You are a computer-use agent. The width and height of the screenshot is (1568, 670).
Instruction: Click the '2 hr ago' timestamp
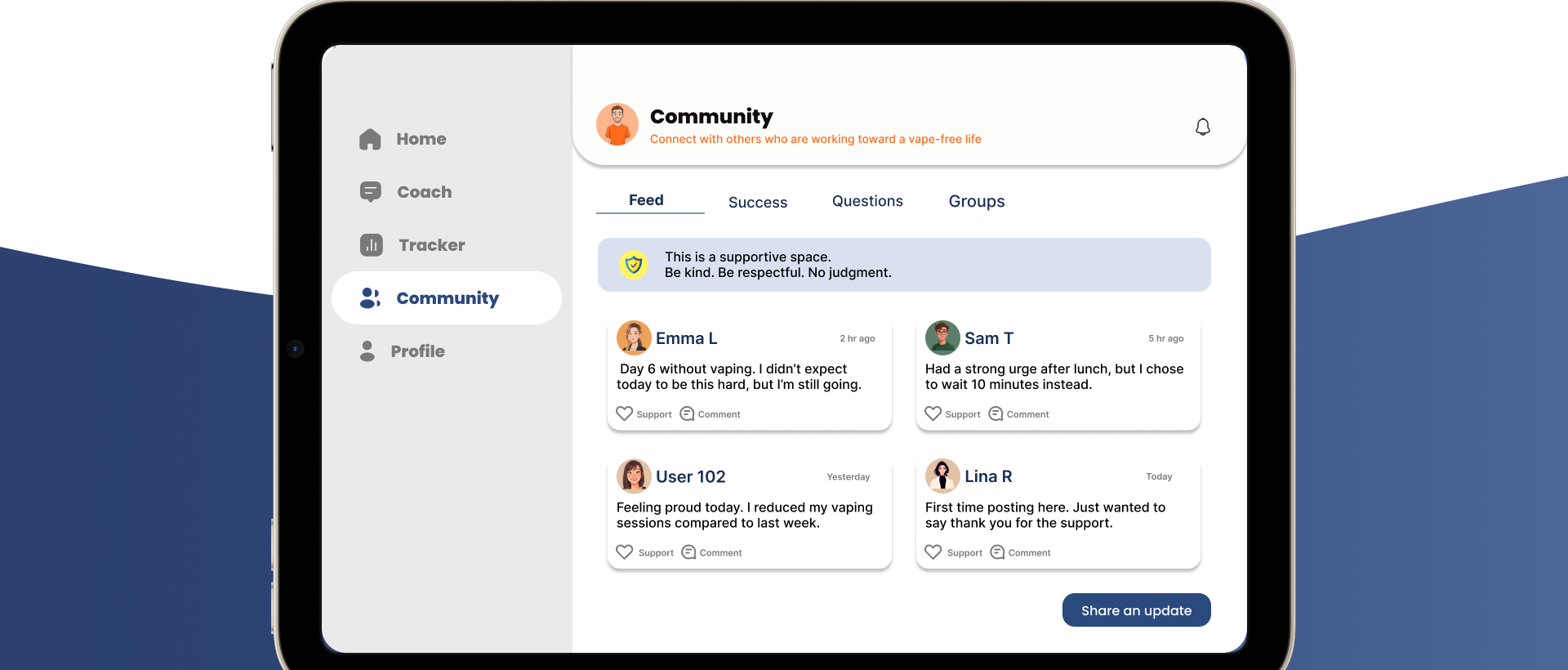(857, 338)
